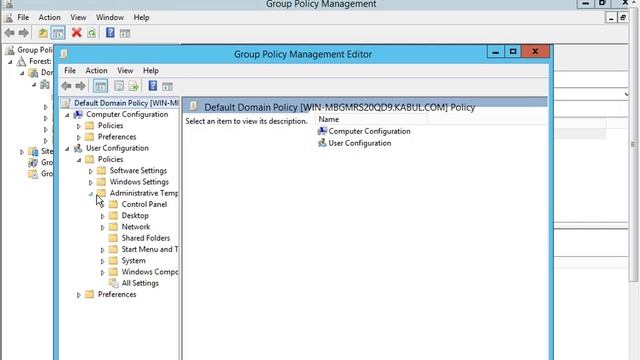This screenshot has width=640, height=360.
Task: Expand the System folder node
Action: [102, 261]
